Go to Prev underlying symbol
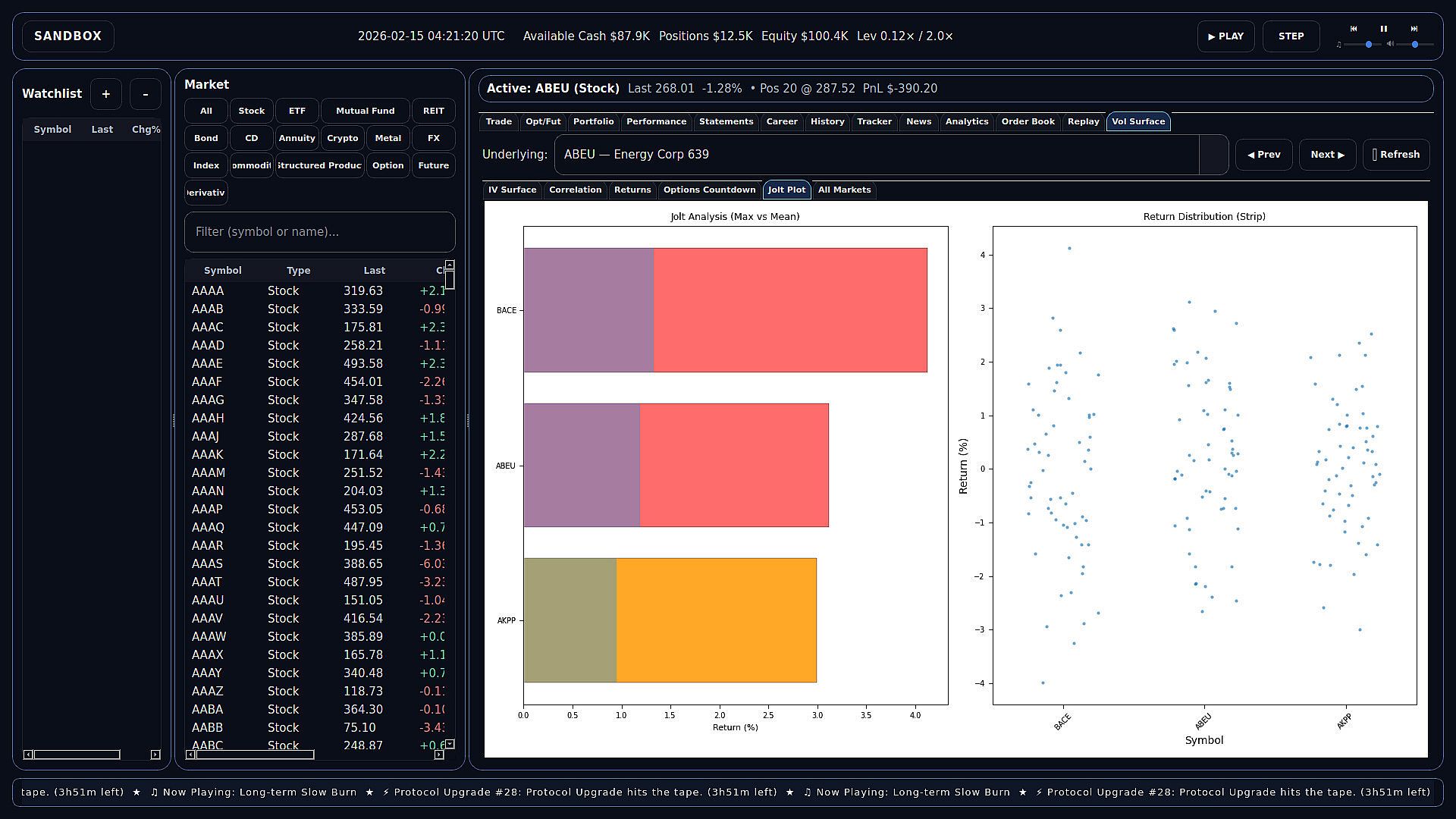This screenshot has width=1456, height=819. 1263,155
